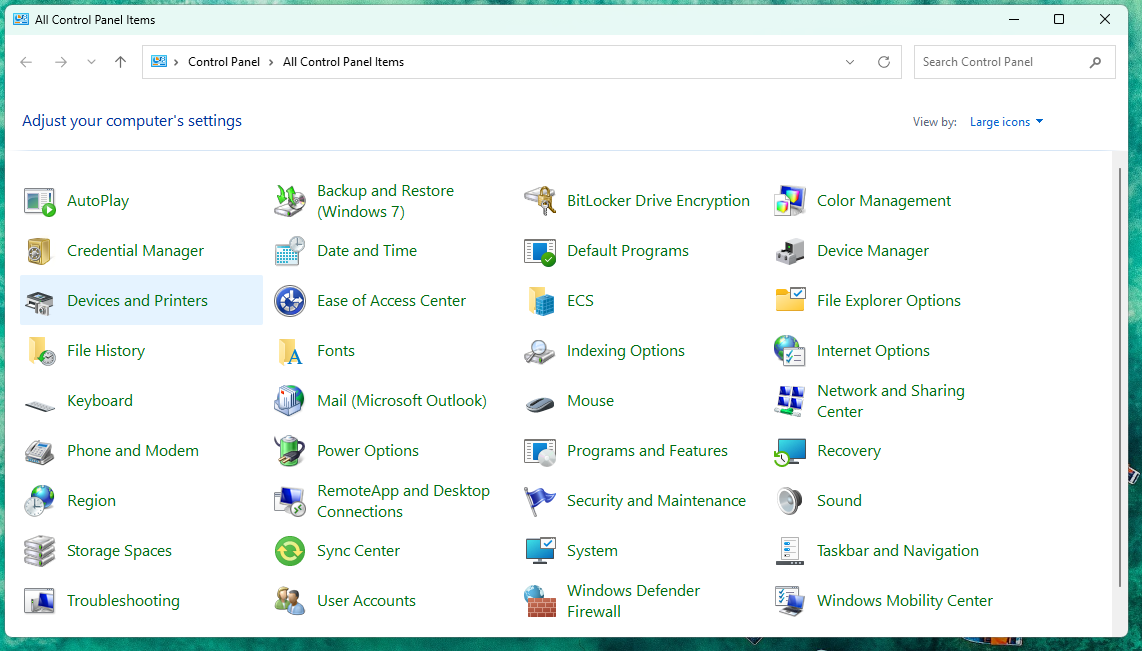Open the Windows Defender Firewall link

tap(634, 601)
